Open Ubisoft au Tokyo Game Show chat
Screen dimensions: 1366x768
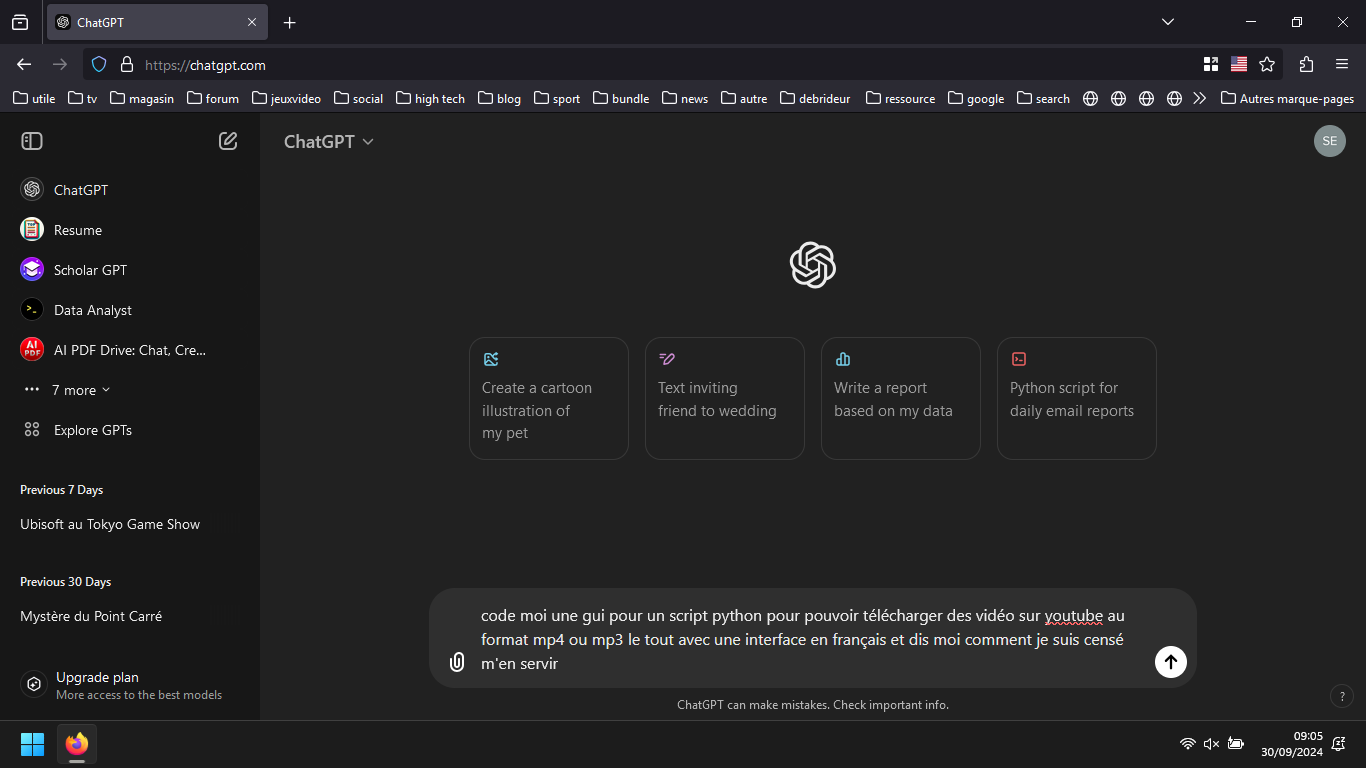tap(110, 524)
